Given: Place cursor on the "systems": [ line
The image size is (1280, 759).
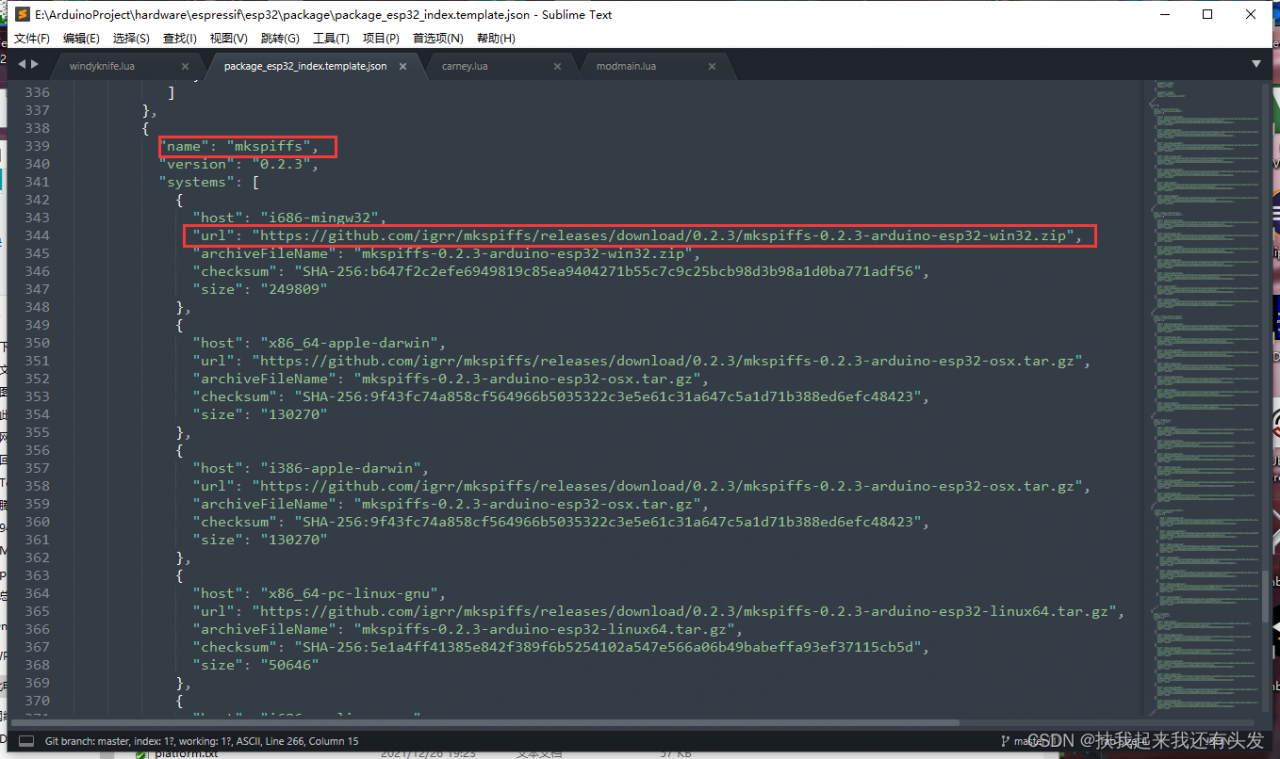Looking at the screenshot, I should [x=209, y=182].
